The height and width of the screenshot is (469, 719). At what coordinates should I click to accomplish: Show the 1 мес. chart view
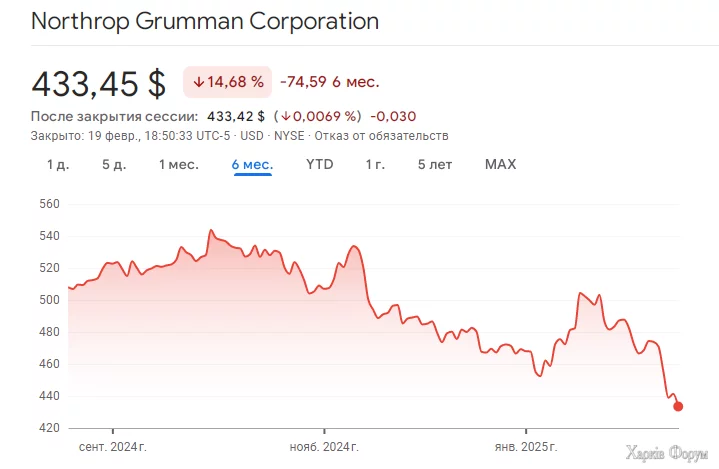pyautogui.click(x=178, y=164)
